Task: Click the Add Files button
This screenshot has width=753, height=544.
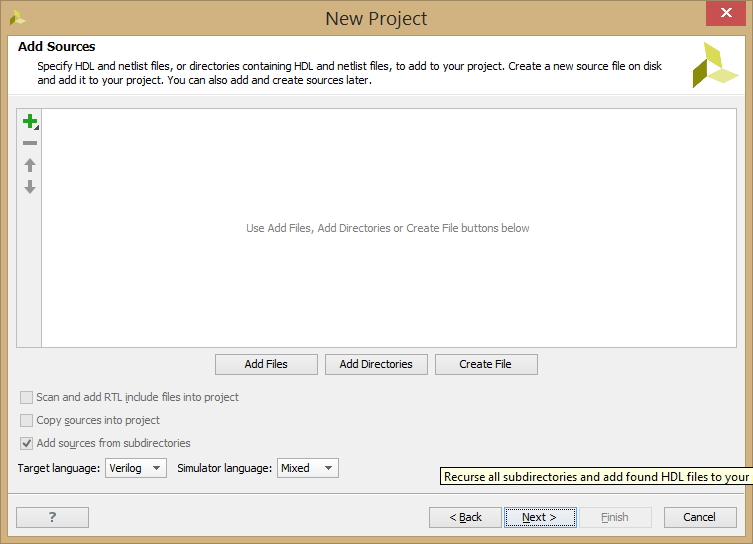Action: point(266,364)
